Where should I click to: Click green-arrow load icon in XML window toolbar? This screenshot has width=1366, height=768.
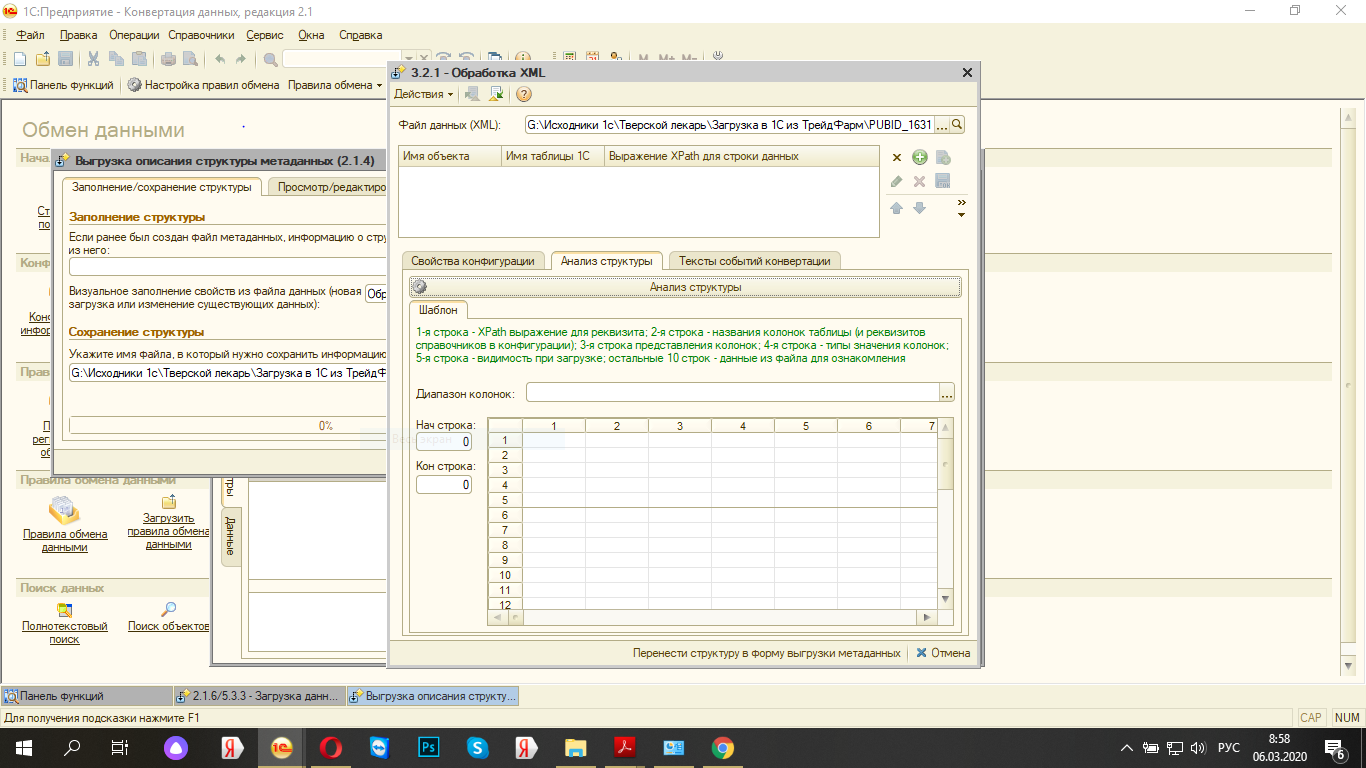point(495,94)
